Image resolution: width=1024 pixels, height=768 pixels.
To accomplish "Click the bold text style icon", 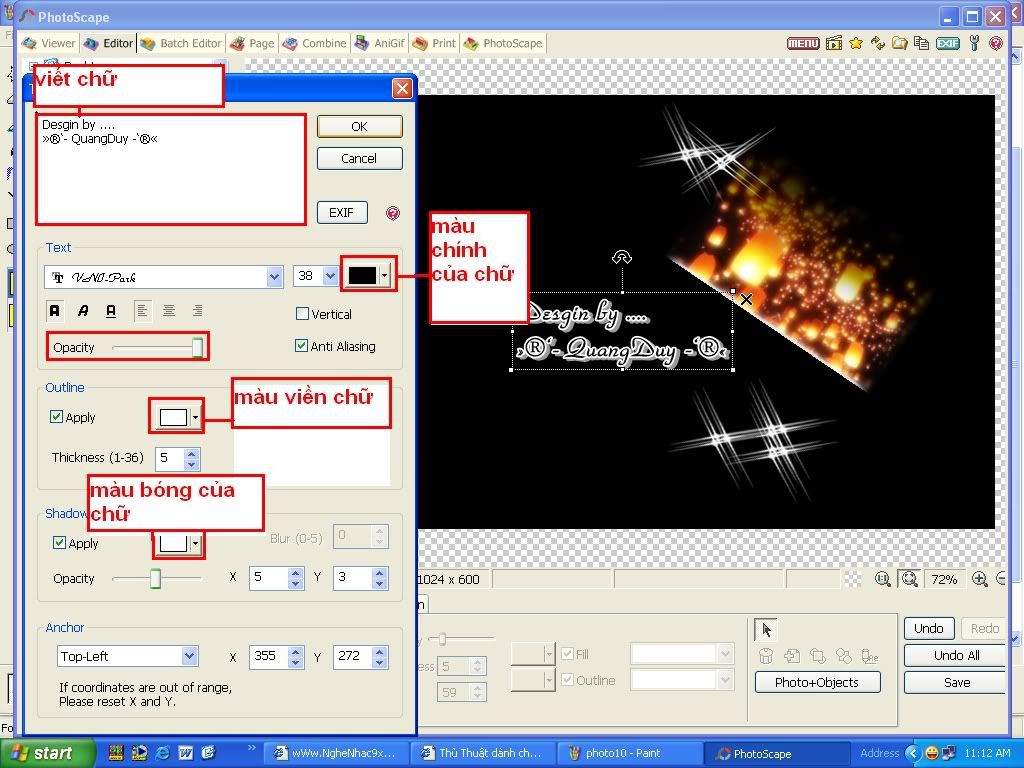I will [x=55, y=311].
